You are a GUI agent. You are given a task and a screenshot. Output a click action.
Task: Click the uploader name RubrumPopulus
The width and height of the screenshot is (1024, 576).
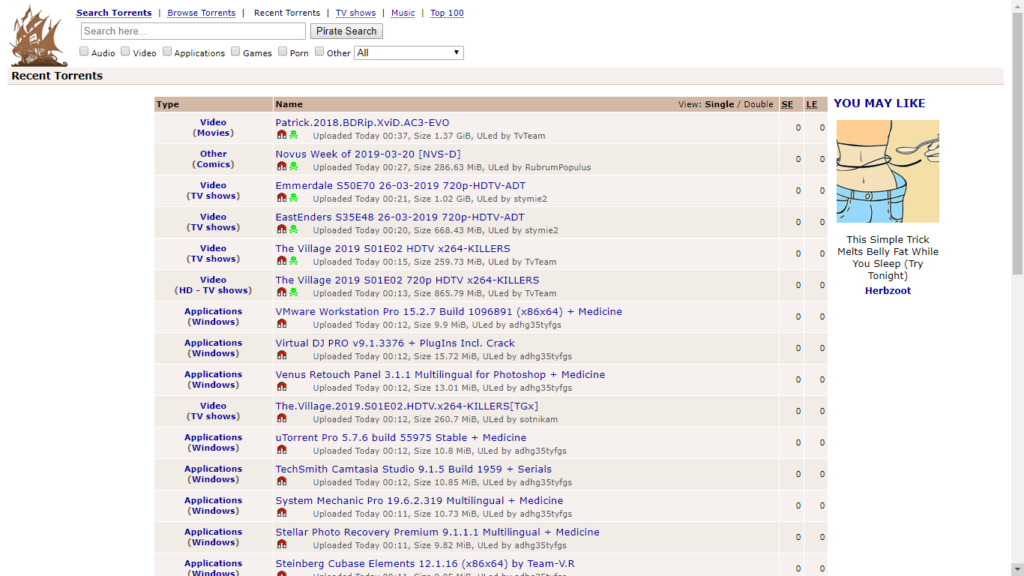(558, 167)
